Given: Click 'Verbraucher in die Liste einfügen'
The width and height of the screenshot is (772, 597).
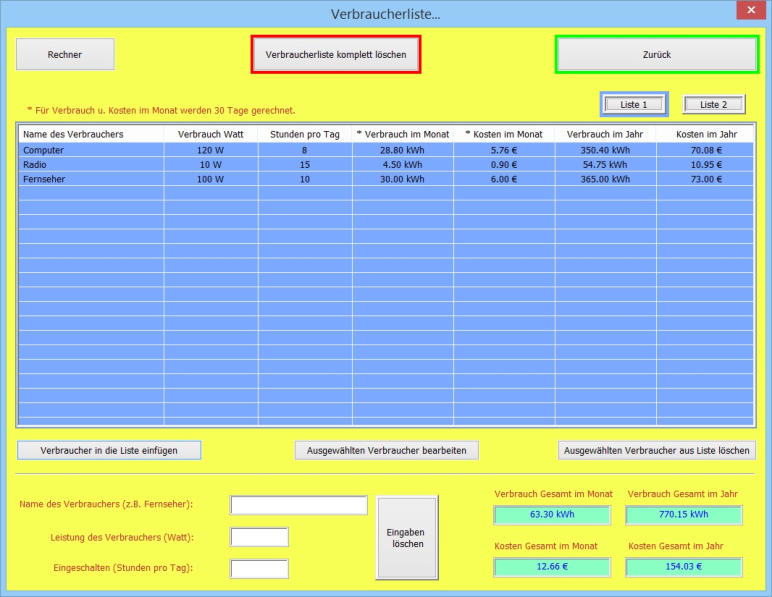Looking at the screenshot, I should [109, 450].
